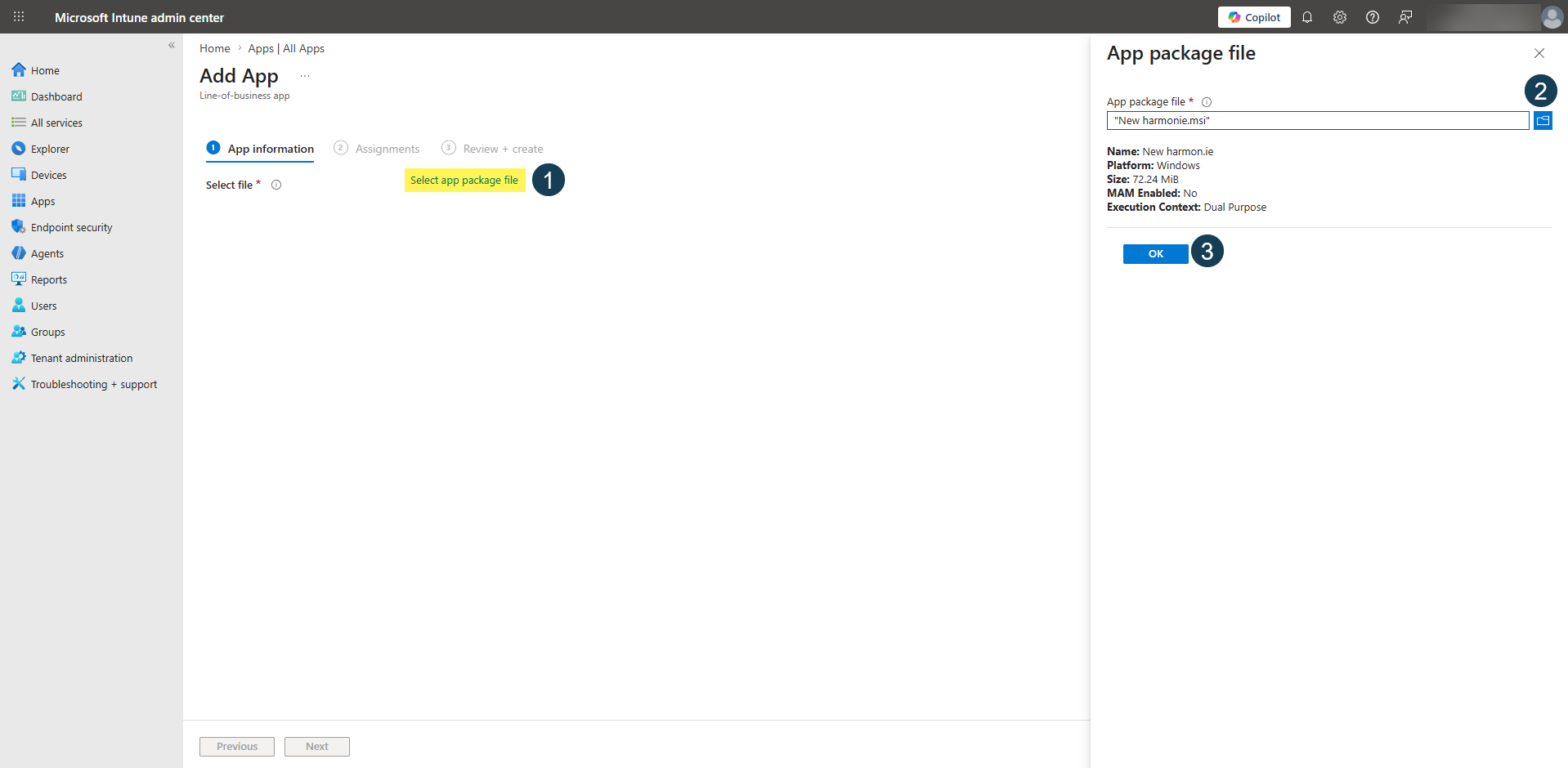Navigate to Tenant administration

pyautogui.click(x=81, y=357)
